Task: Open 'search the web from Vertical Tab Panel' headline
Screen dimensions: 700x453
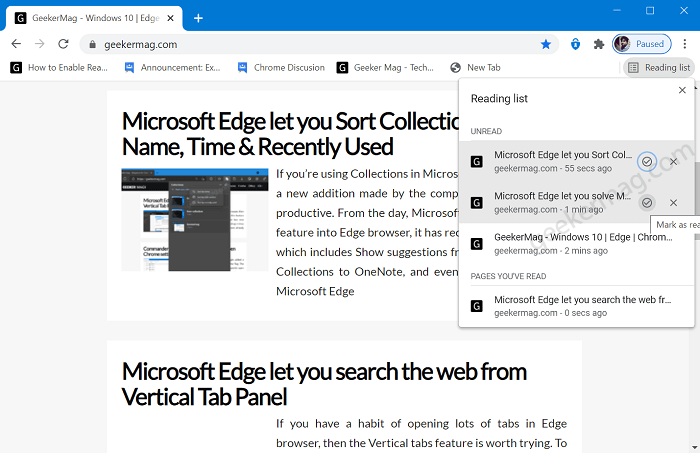Action: (x=324, y=384)
